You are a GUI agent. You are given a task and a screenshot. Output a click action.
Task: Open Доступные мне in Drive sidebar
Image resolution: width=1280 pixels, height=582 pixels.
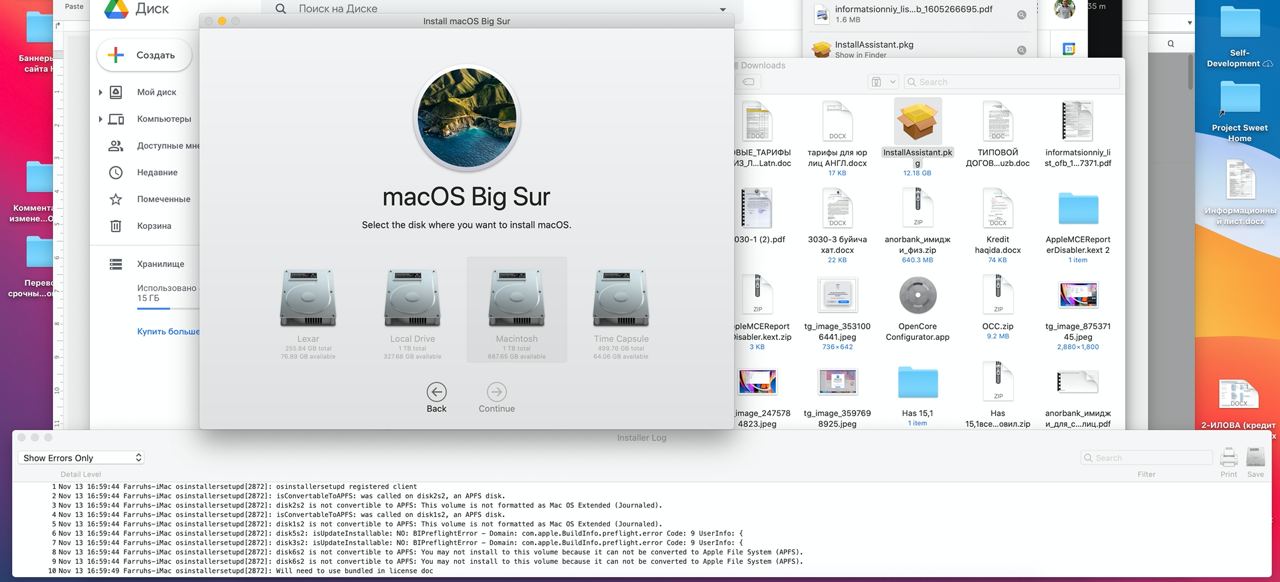[x=168, y=146]
